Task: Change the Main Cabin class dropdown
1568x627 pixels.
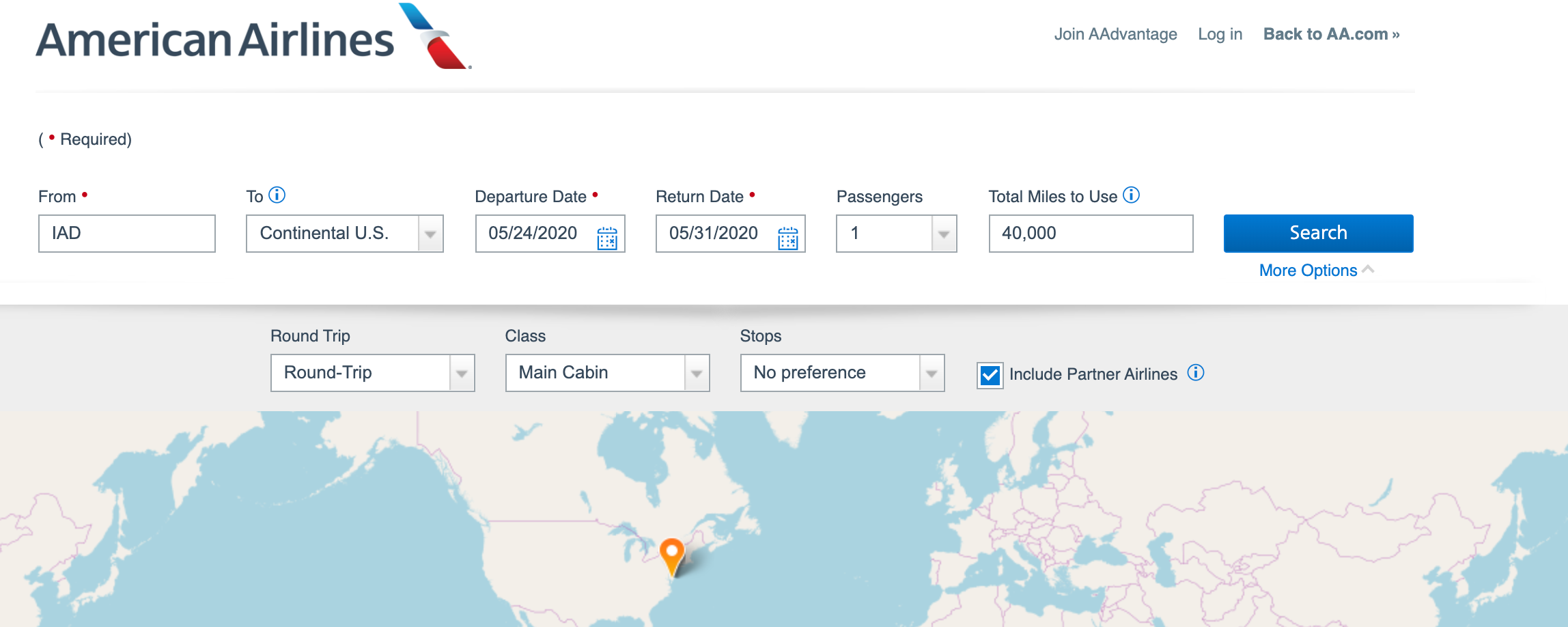Action: coord(697,373)
